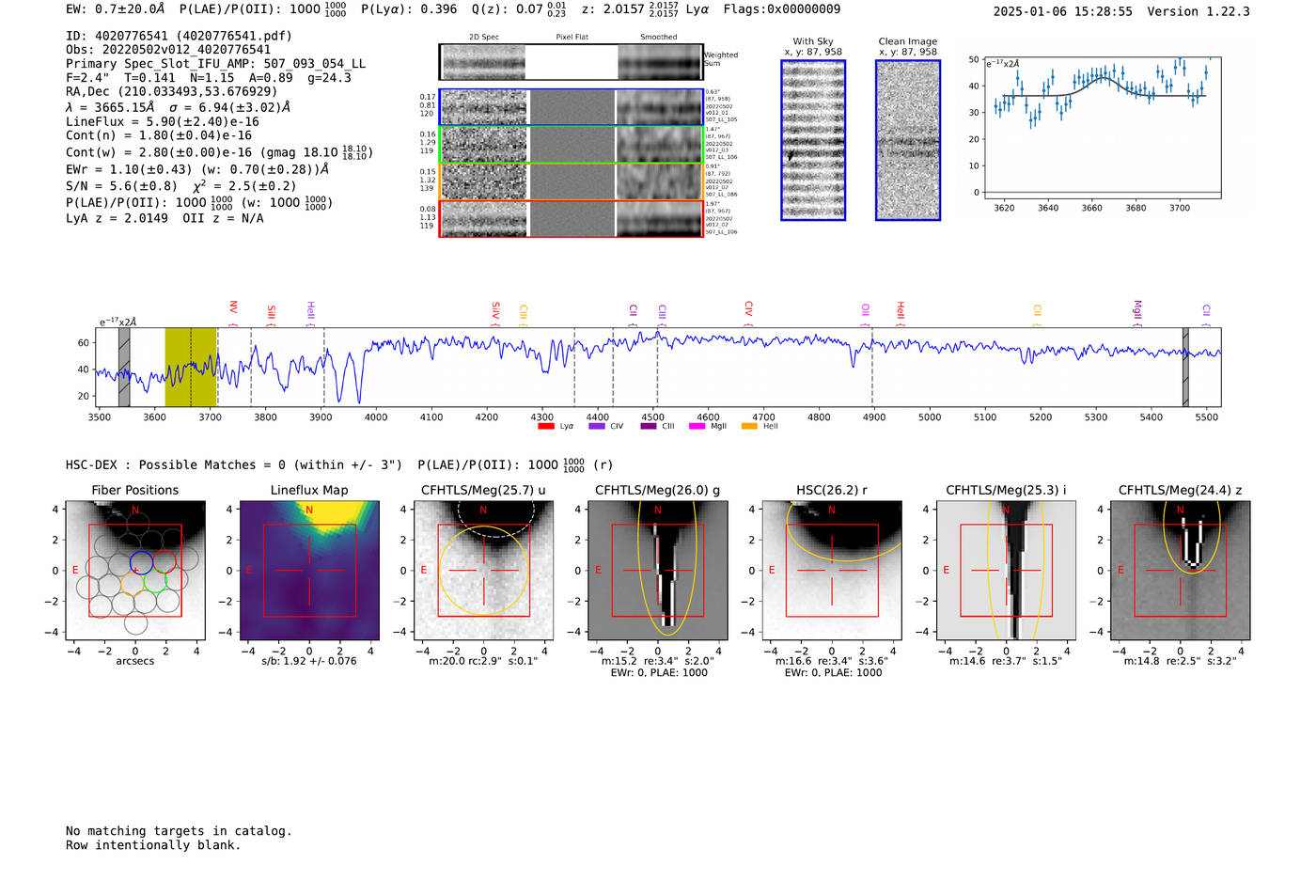
Task: Click the yellow highlighted band in spectrum
Action: coord(191,368)
